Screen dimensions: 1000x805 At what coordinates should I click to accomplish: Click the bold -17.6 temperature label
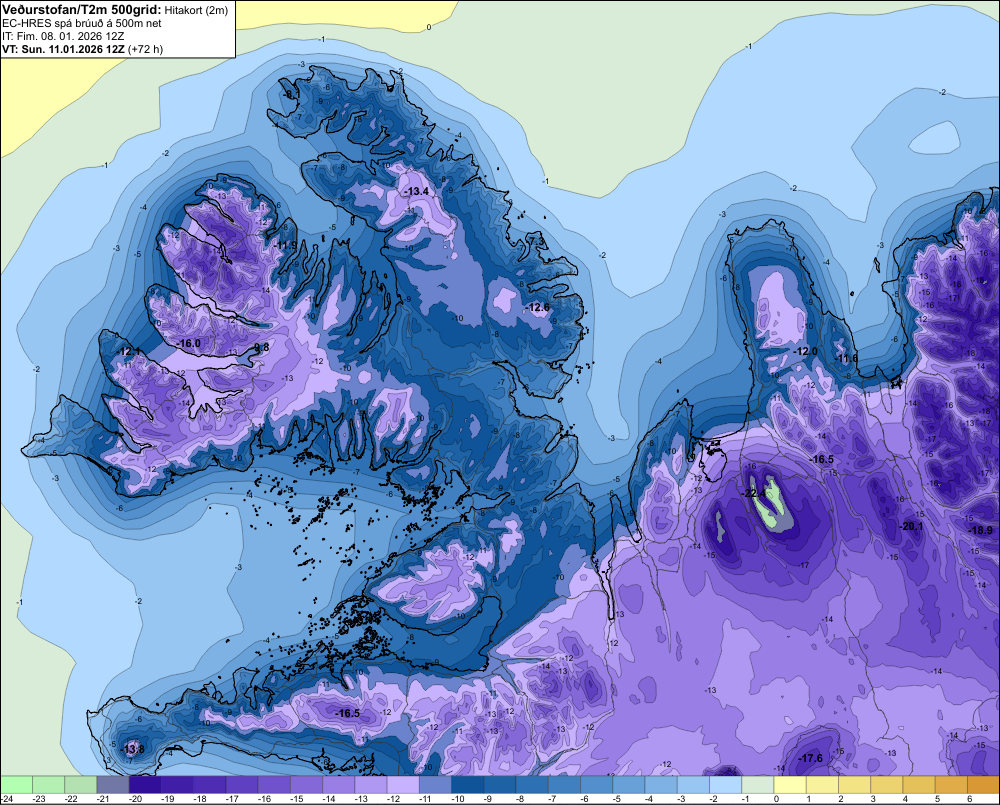[x=810, y=758]
